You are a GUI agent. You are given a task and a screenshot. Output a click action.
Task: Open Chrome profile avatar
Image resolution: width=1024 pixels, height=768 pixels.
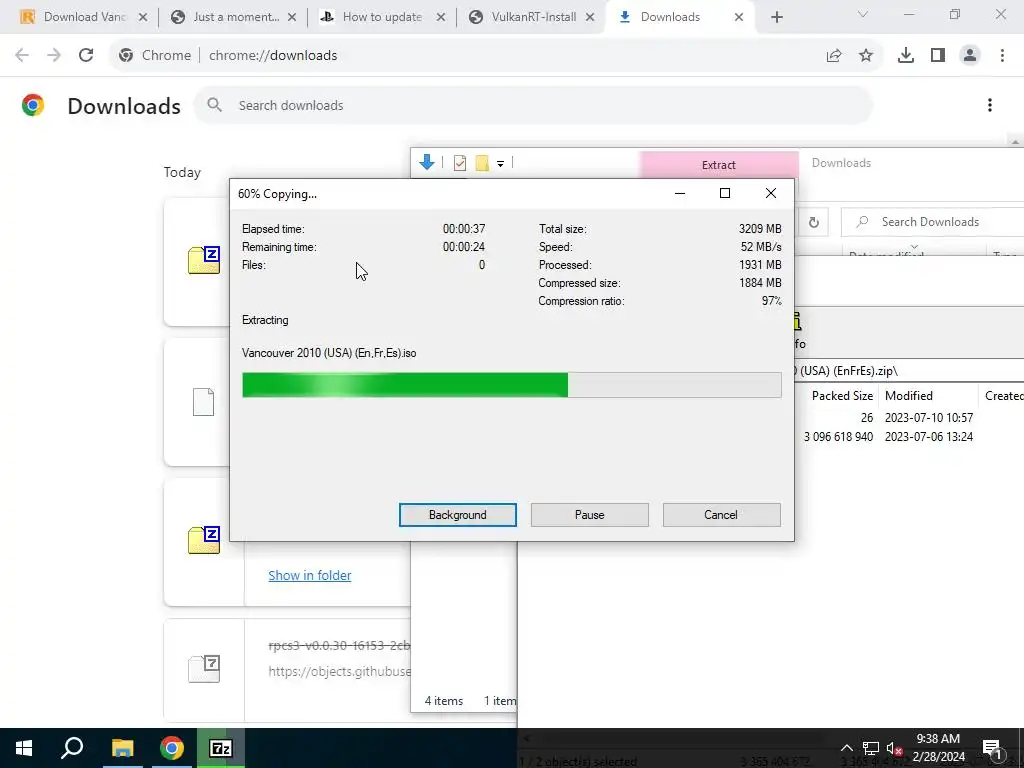pyautogui.click(x=970, y=56)
